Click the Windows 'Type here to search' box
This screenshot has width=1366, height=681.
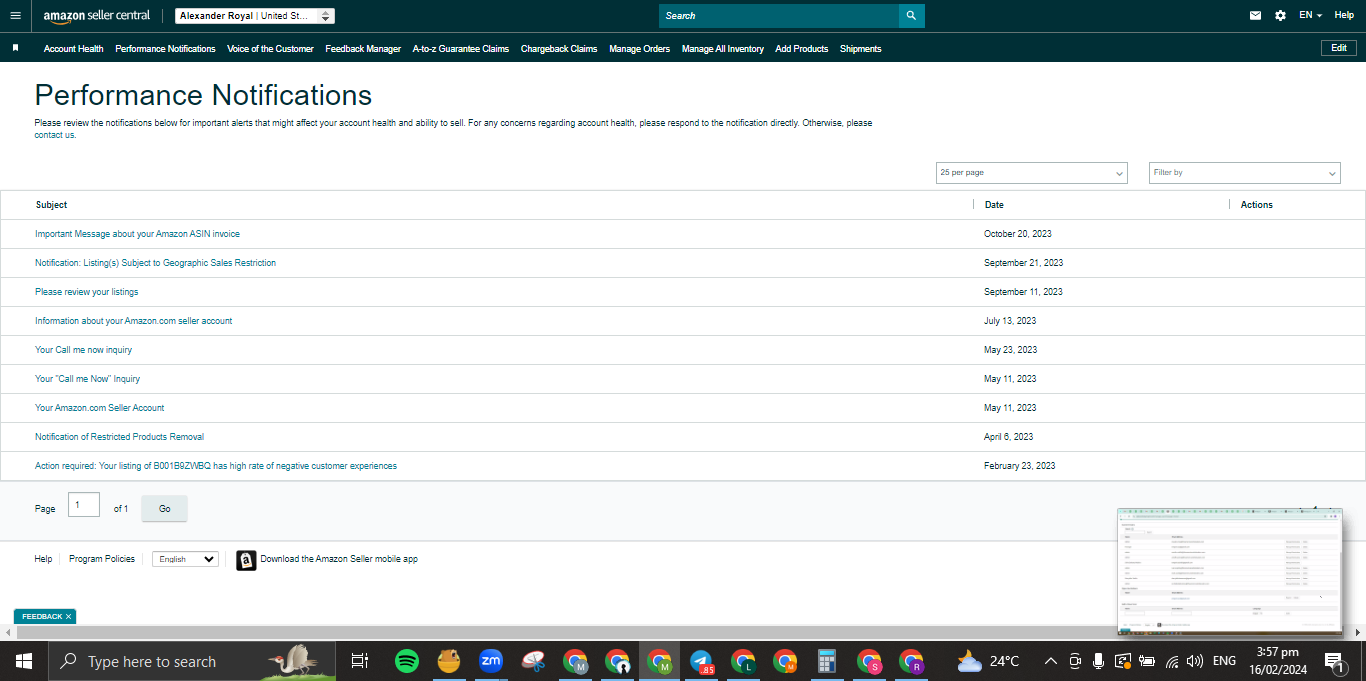tap(190, 661)
